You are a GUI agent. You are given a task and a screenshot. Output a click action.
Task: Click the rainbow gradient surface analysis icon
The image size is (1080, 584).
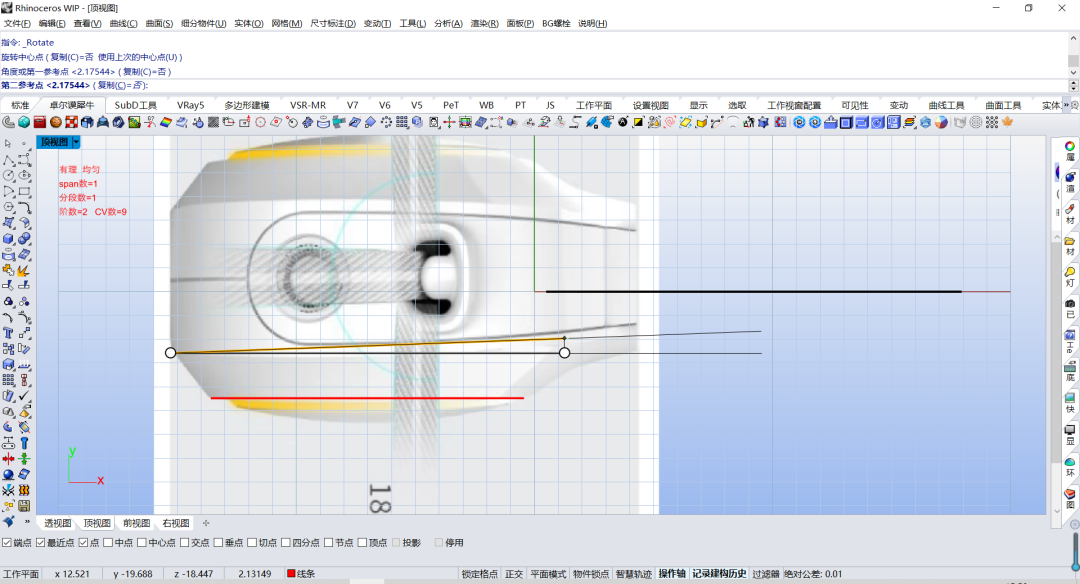point(166,123)
